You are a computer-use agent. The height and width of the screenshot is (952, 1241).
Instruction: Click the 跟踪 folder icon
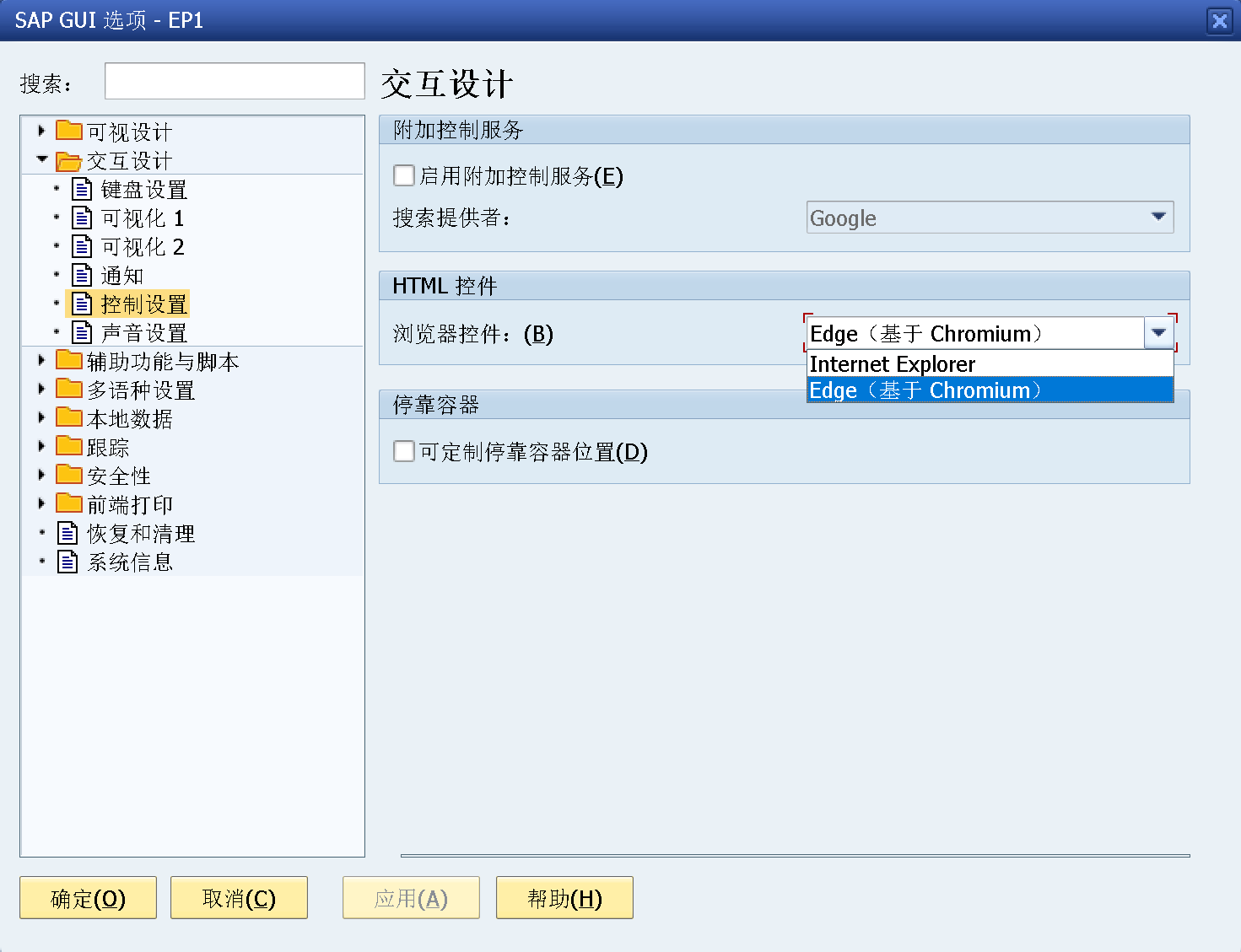tap(70, 446)
